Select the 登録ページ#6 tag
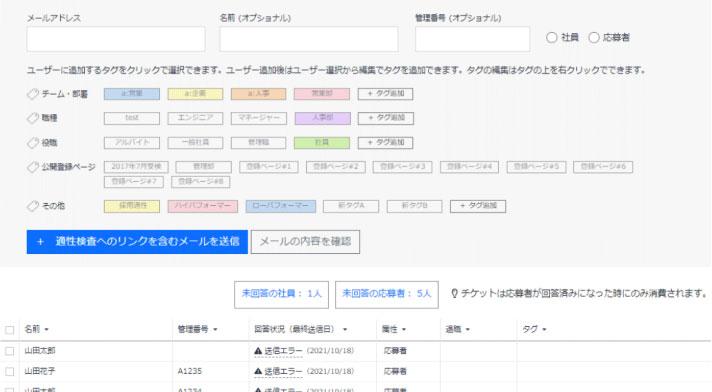 click(603, 167)
